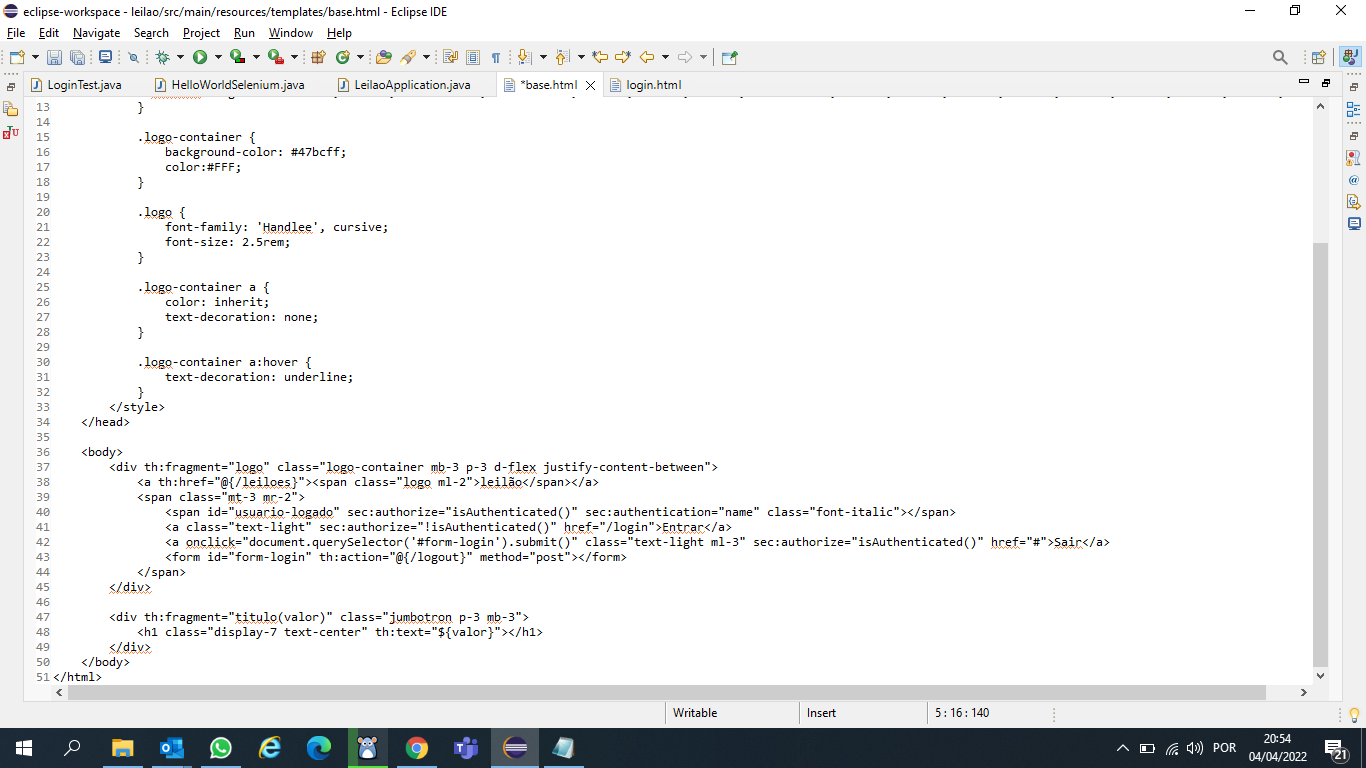The image size is (1366, 768).
Task: Toggle Block Selection mode icon
Action: 473,57
